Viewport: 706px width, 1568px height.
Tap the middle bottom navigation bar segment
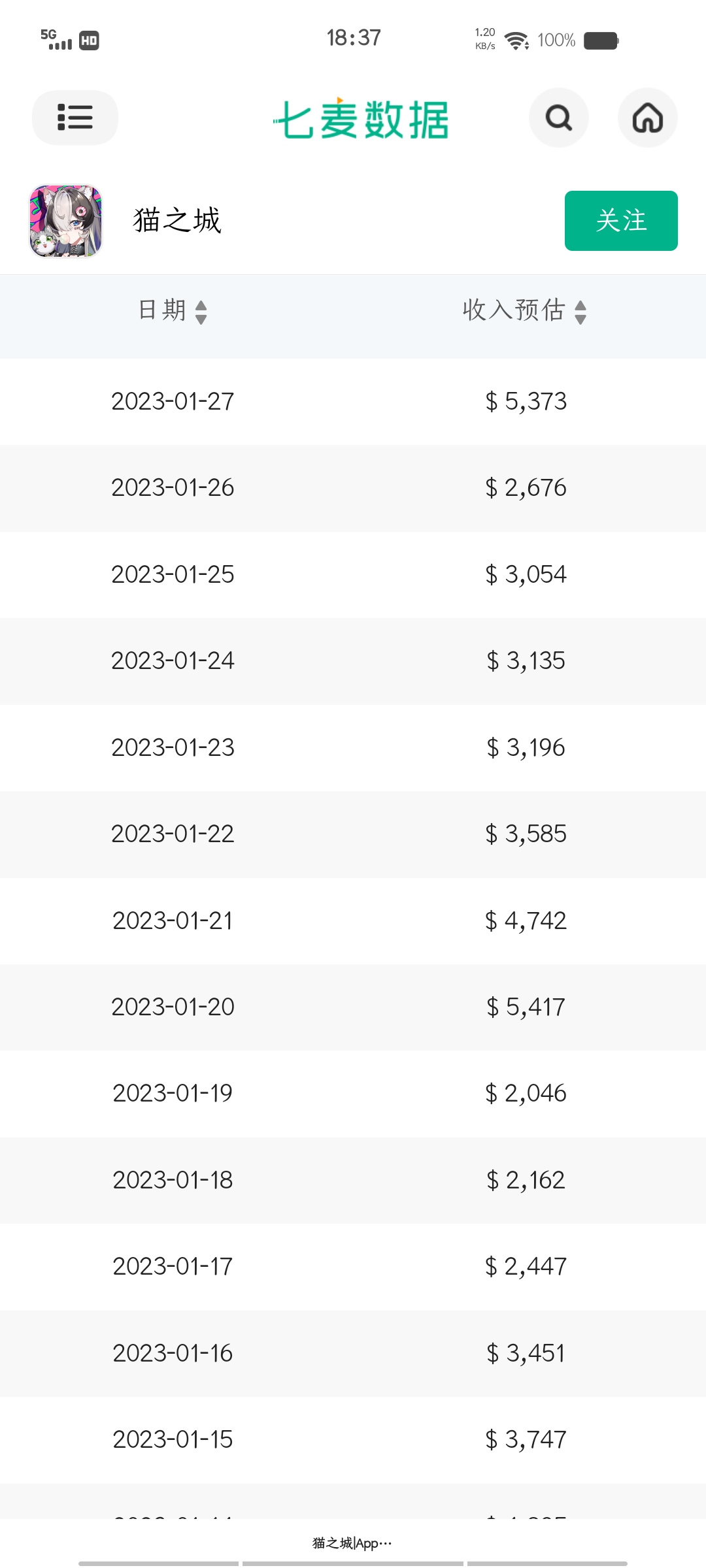[x=353, y=1563]
